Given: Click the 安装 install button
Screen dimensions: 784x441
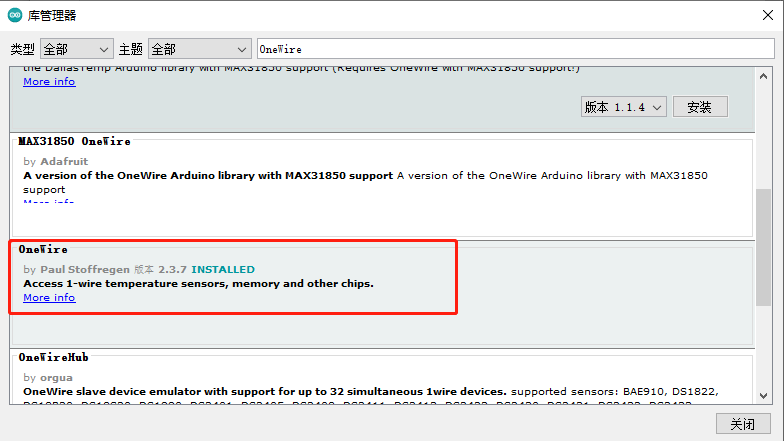Looking at the screenshot, I should click(700, 106).
